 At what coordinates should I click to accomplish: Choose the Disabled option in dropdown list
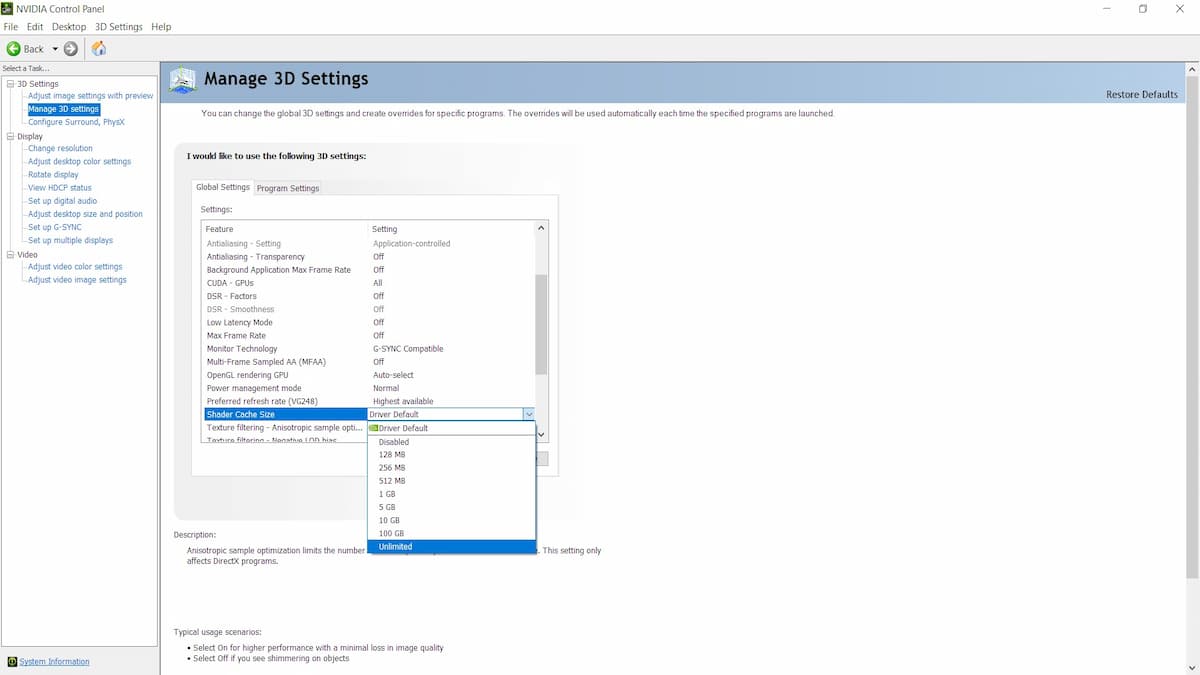(x=451, y=442)
